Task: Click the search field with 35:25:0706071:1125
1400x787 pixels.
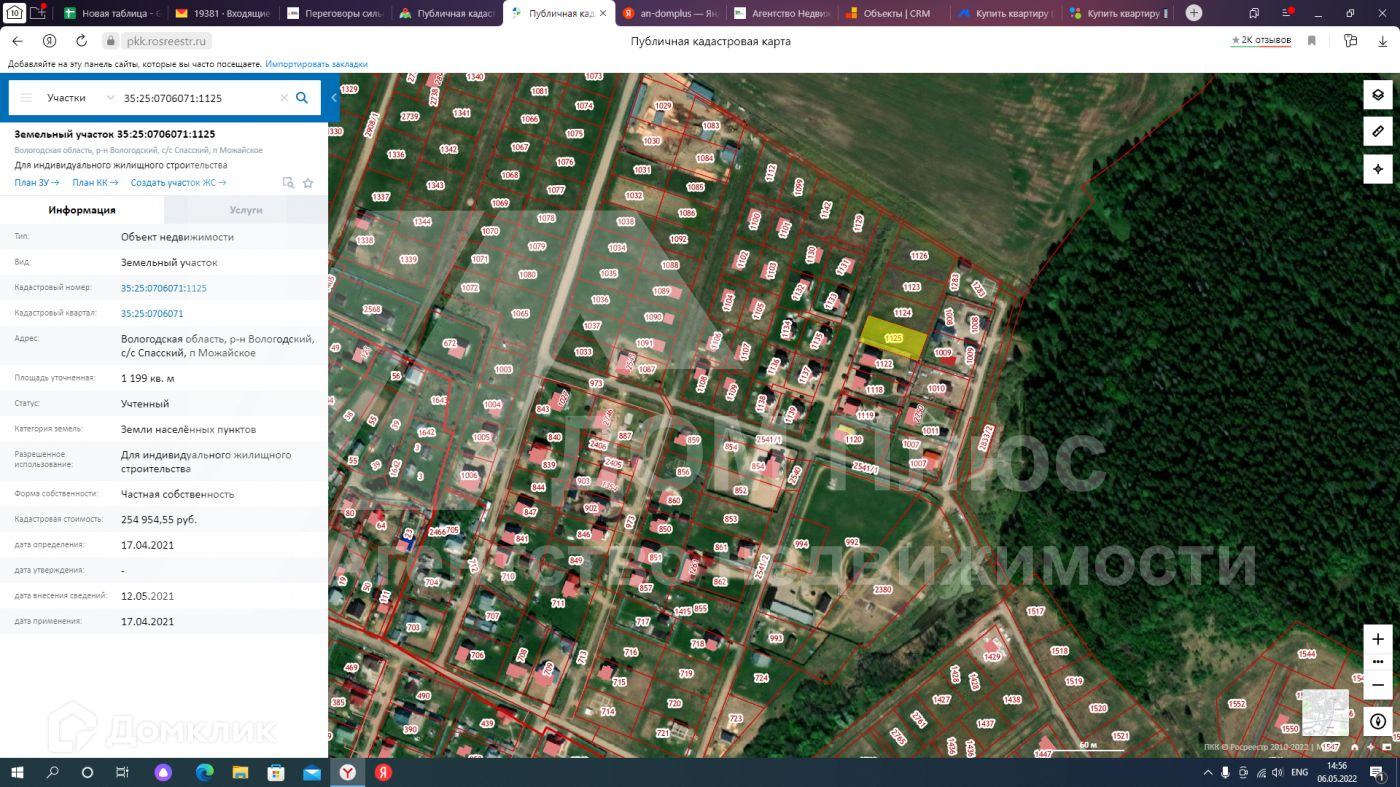Action: point(198,98)
